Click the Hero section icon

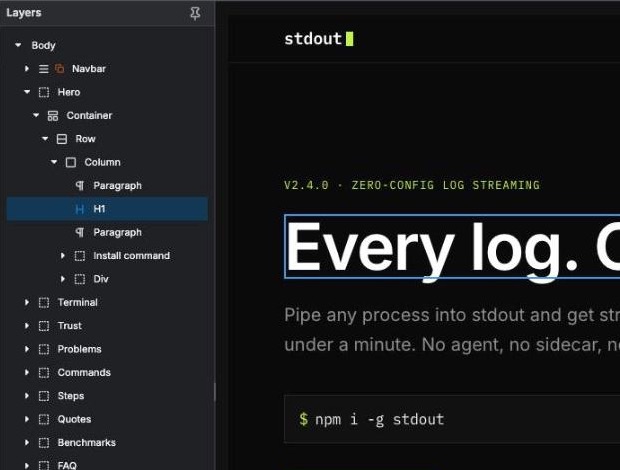click(44, 92)
